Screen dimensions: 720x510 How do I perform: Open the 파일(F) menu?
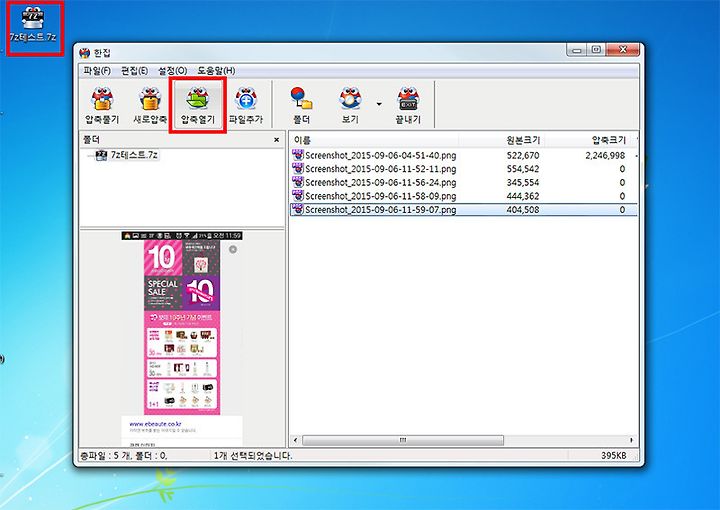click(97, 71)
